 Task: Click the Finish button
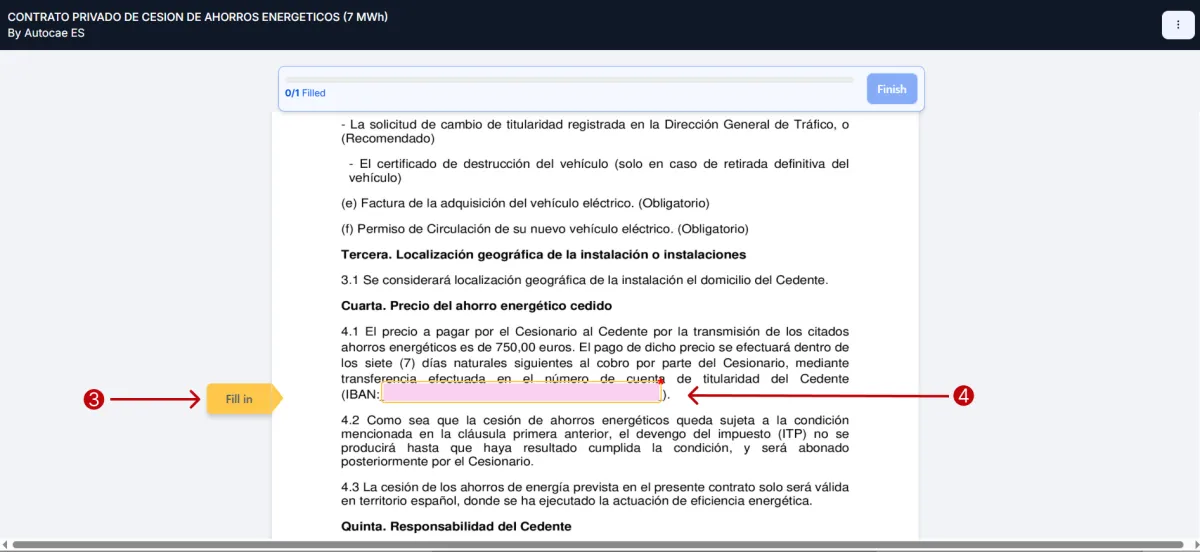(x=891, y=89)
